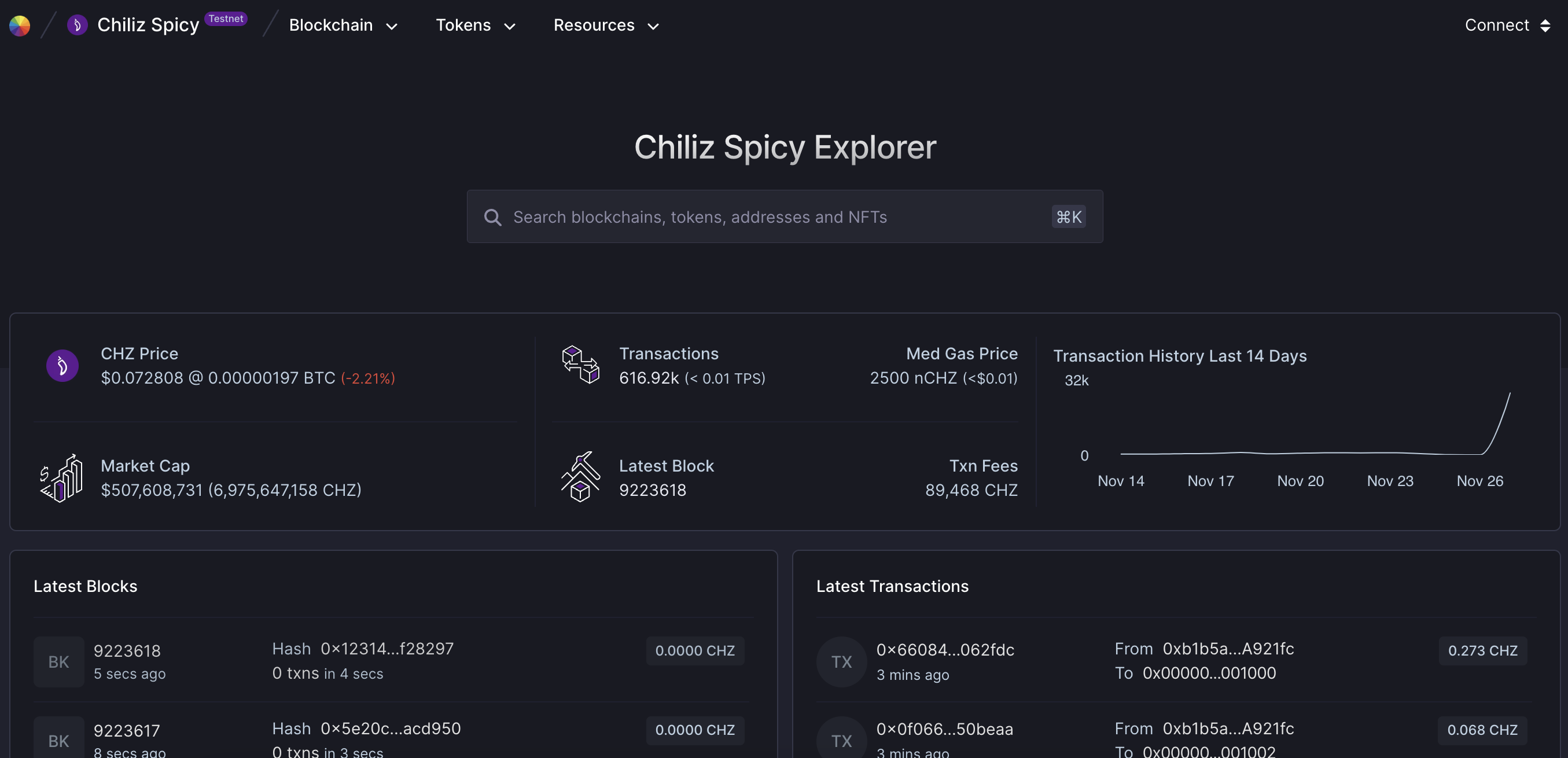Click the Chiliz Spicy purple logo icon

(78, 25)
